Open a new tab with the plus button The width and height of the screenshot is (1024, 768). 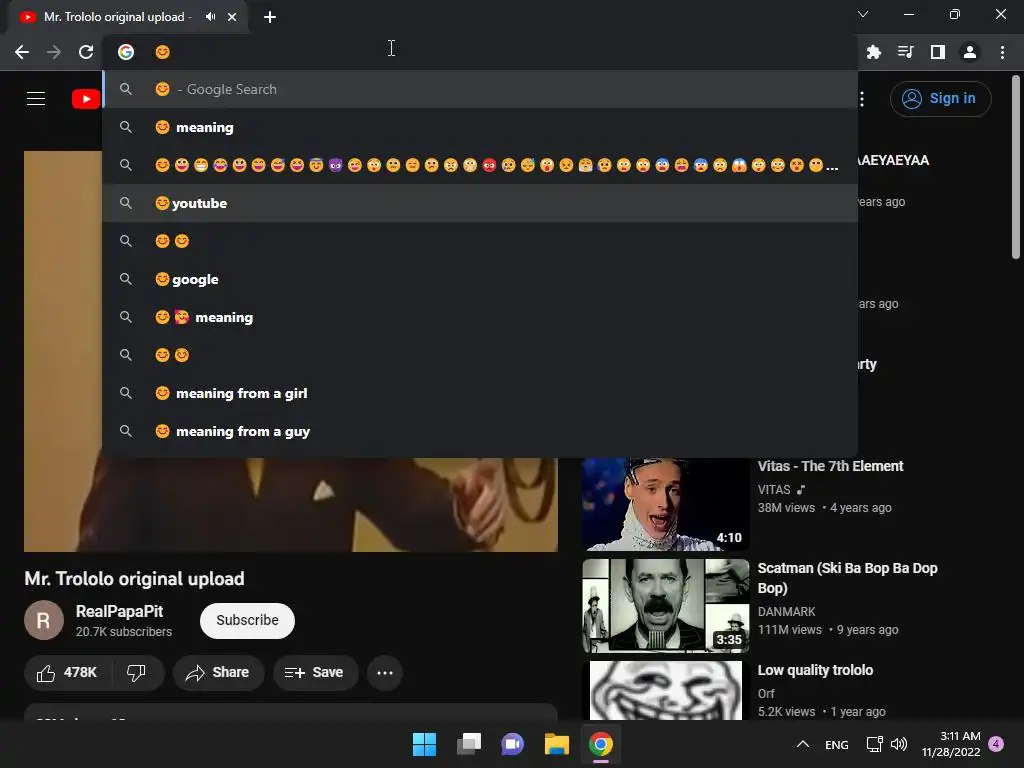[270, 17]
